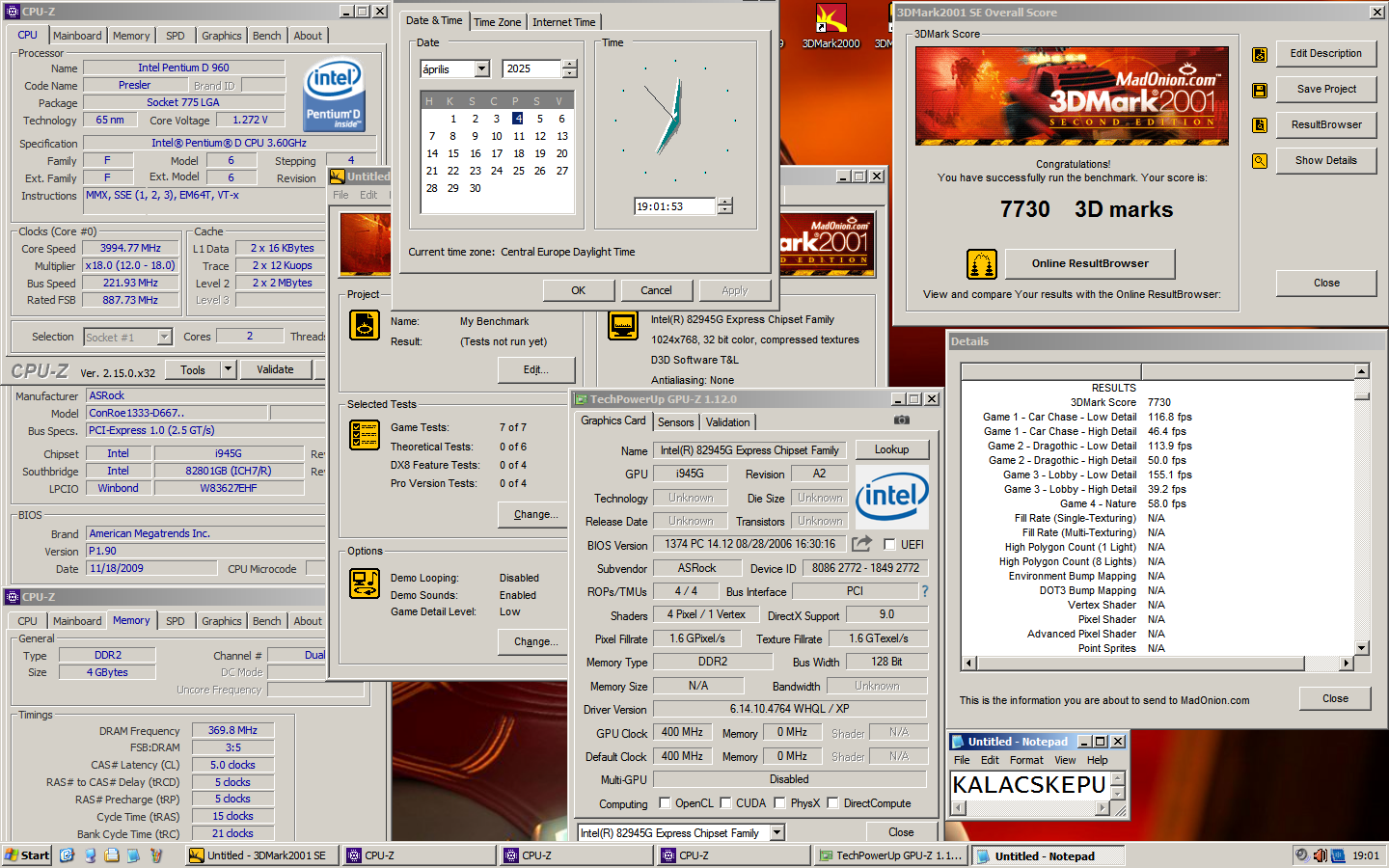Click the Project icon in 3DMark2001 window

(365, 325)
